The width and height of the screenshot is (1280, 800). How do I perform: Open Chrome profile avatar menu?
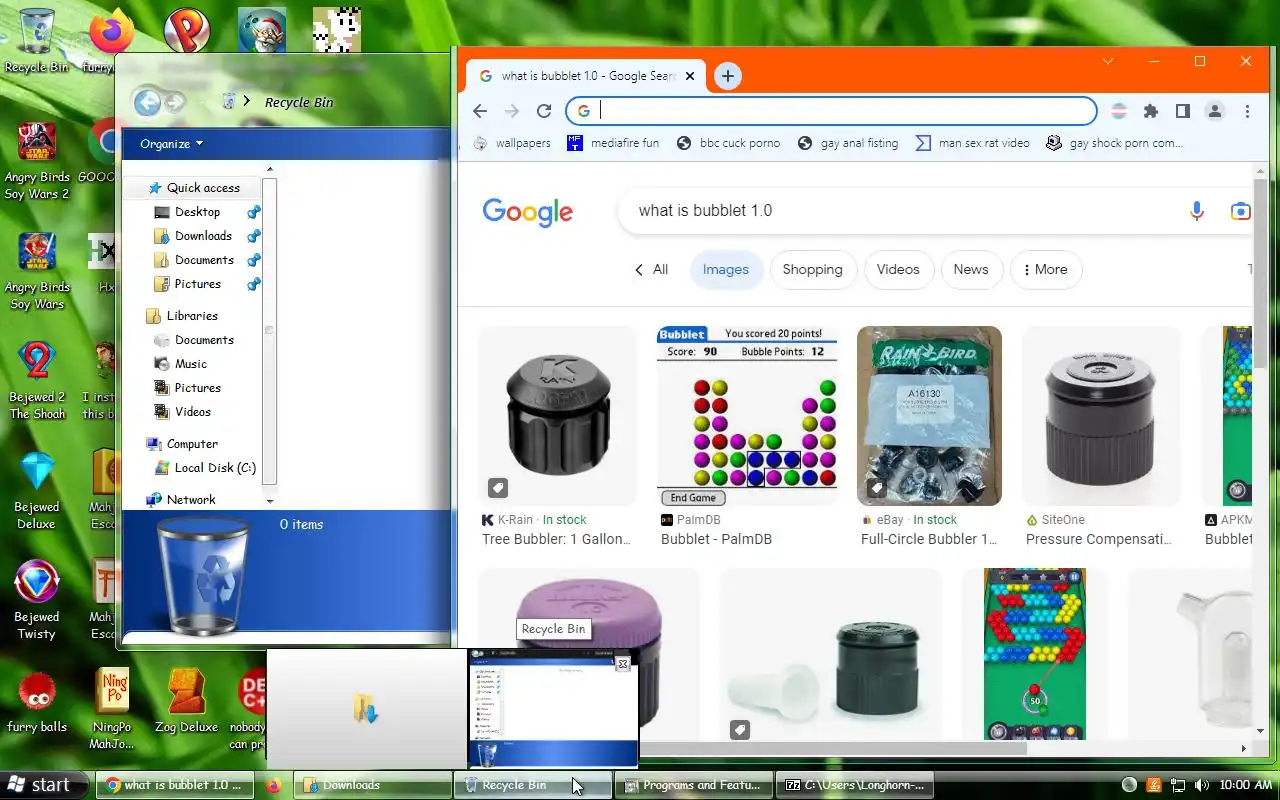pos(1215,111)
